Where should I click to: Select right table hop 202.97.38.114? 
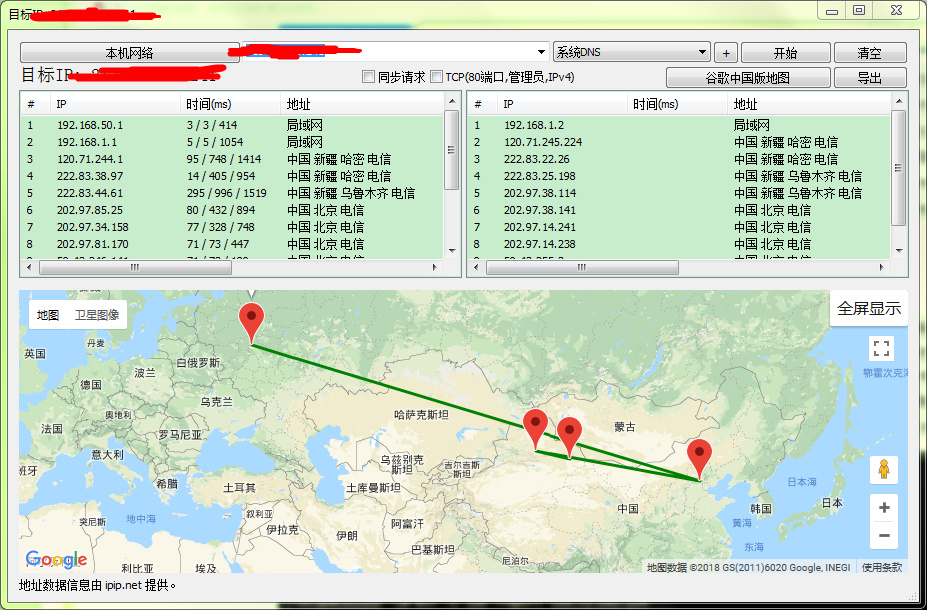pyautogui.click(x=679, y=193)
